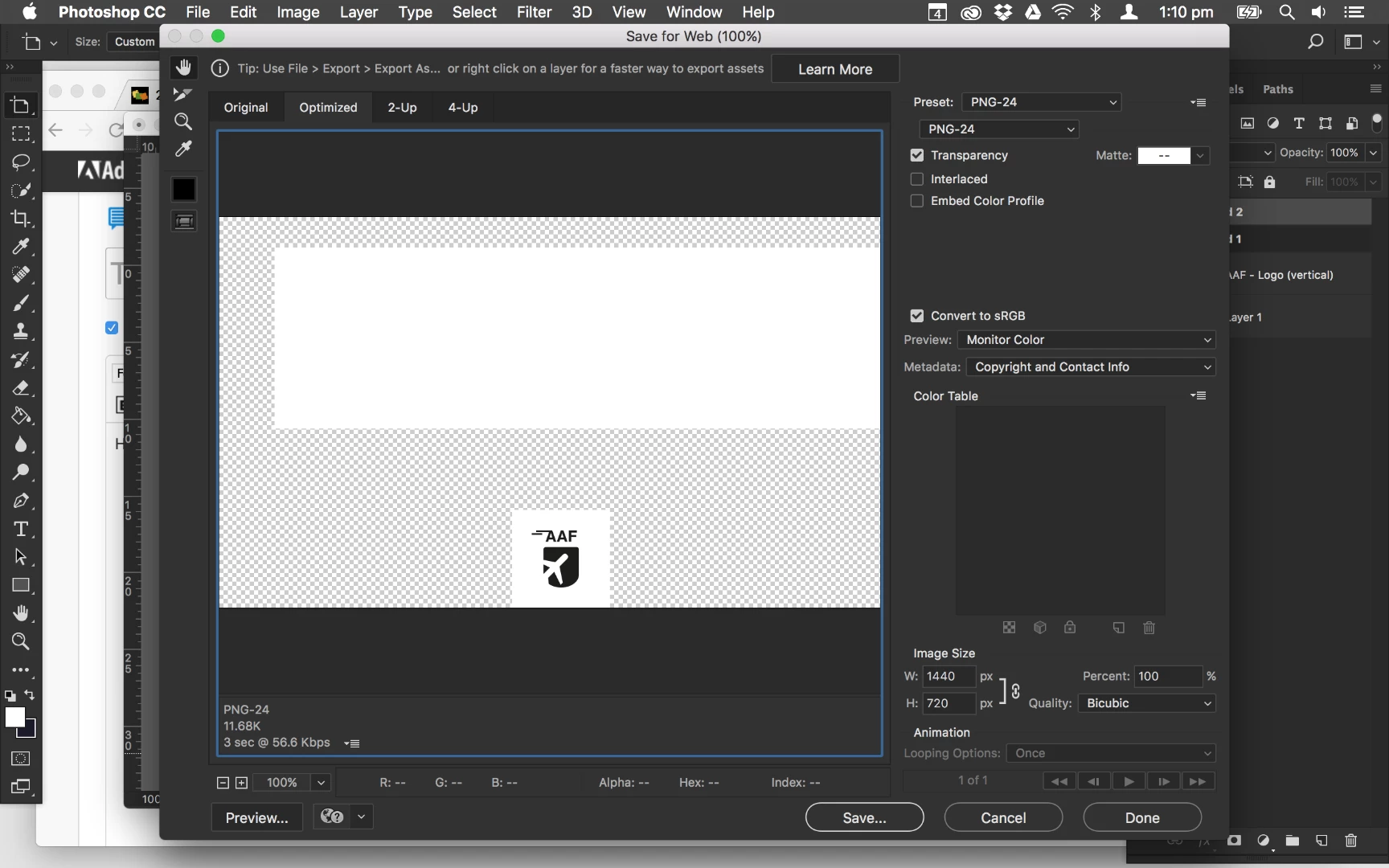Click the zoom out minus button
The height and width of the screenshot is (868, 1389).
(223, 783)
